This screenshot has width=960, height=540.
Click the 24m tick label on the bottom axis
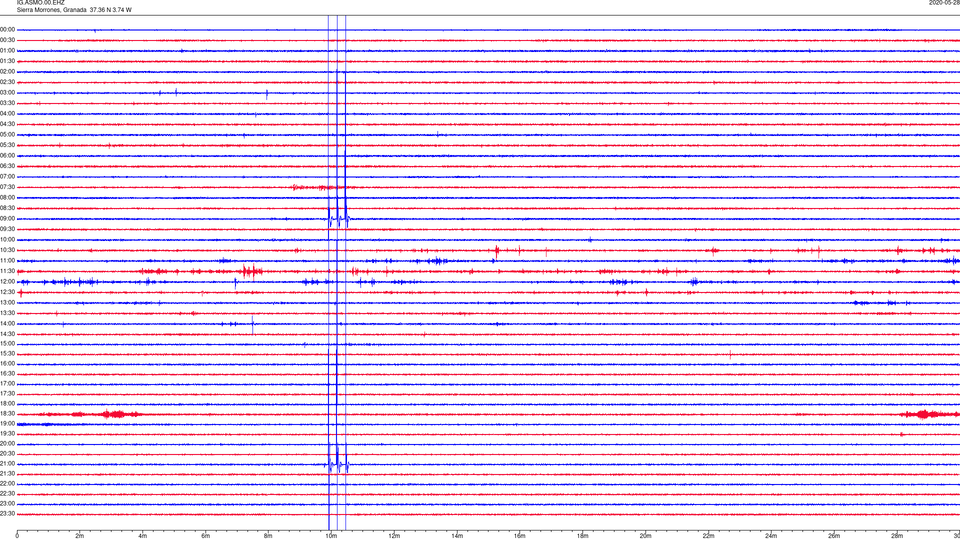click(x=771, y=536)
